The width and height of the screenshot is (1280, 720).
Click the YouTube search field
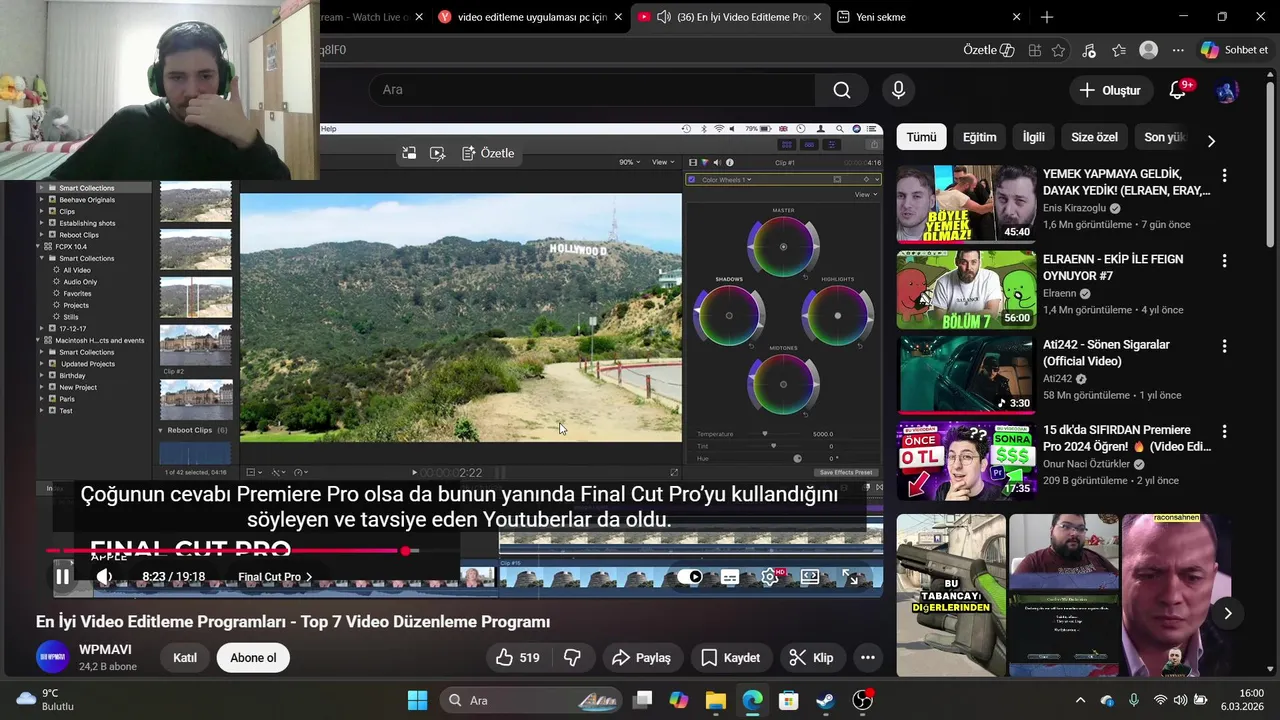590,90
